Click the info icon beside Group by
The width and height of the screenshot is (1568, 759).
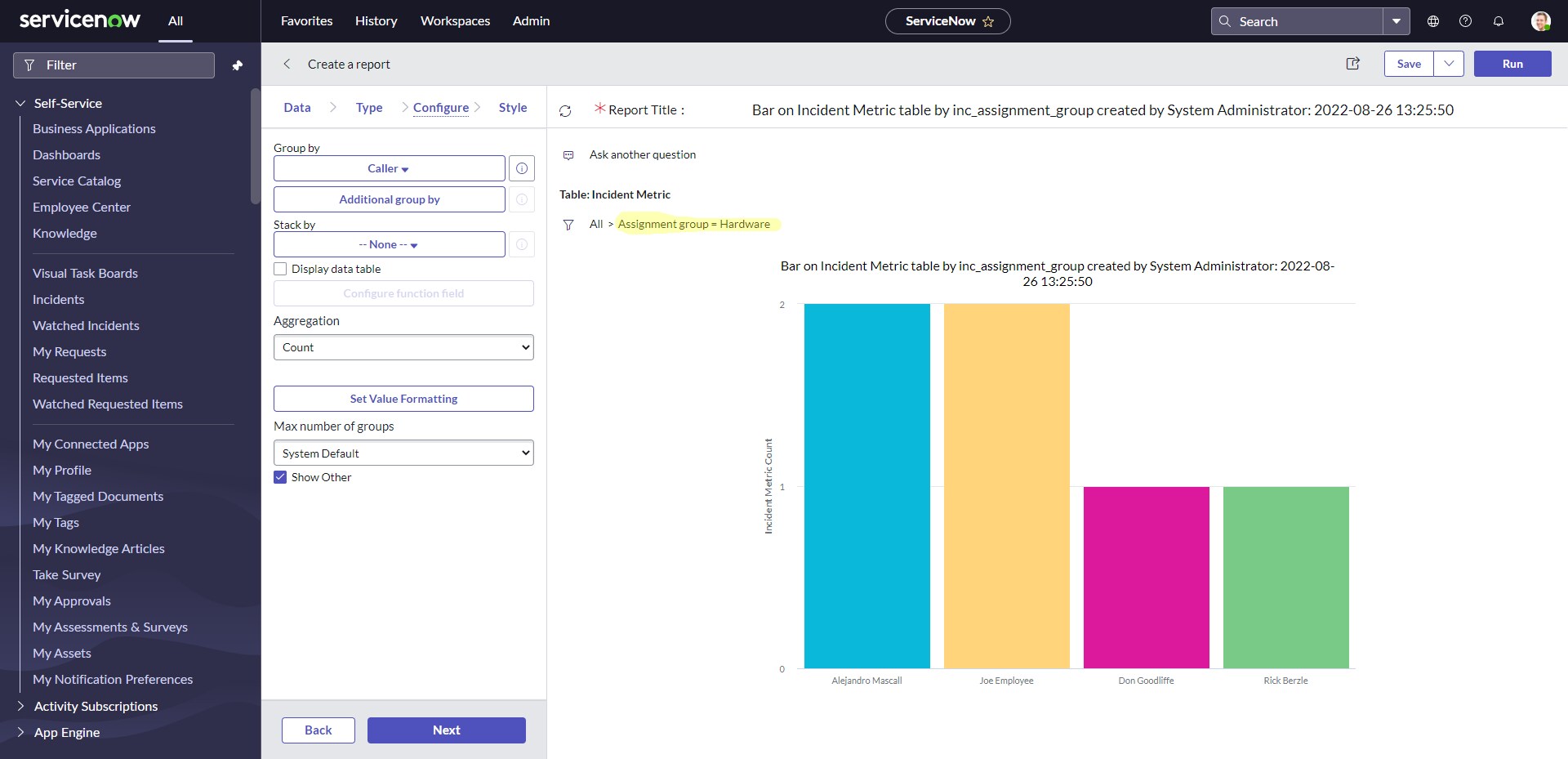coord(522,168)
